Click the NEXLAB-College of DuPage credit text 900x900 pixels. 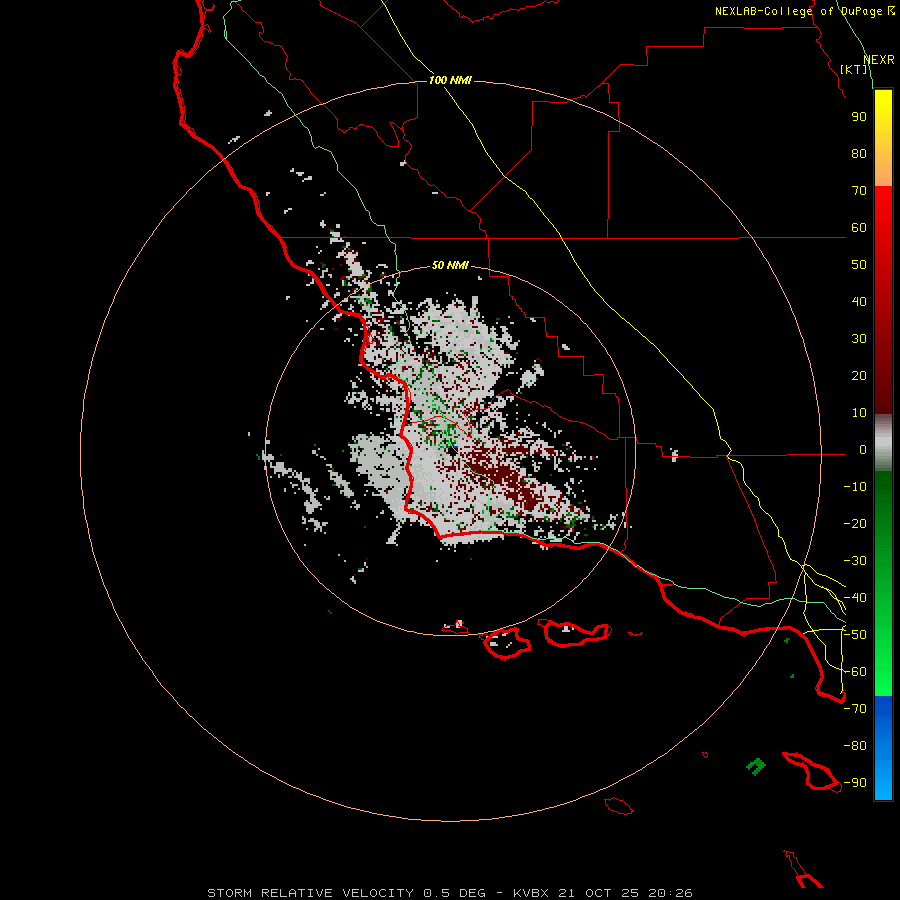[804, 11]
